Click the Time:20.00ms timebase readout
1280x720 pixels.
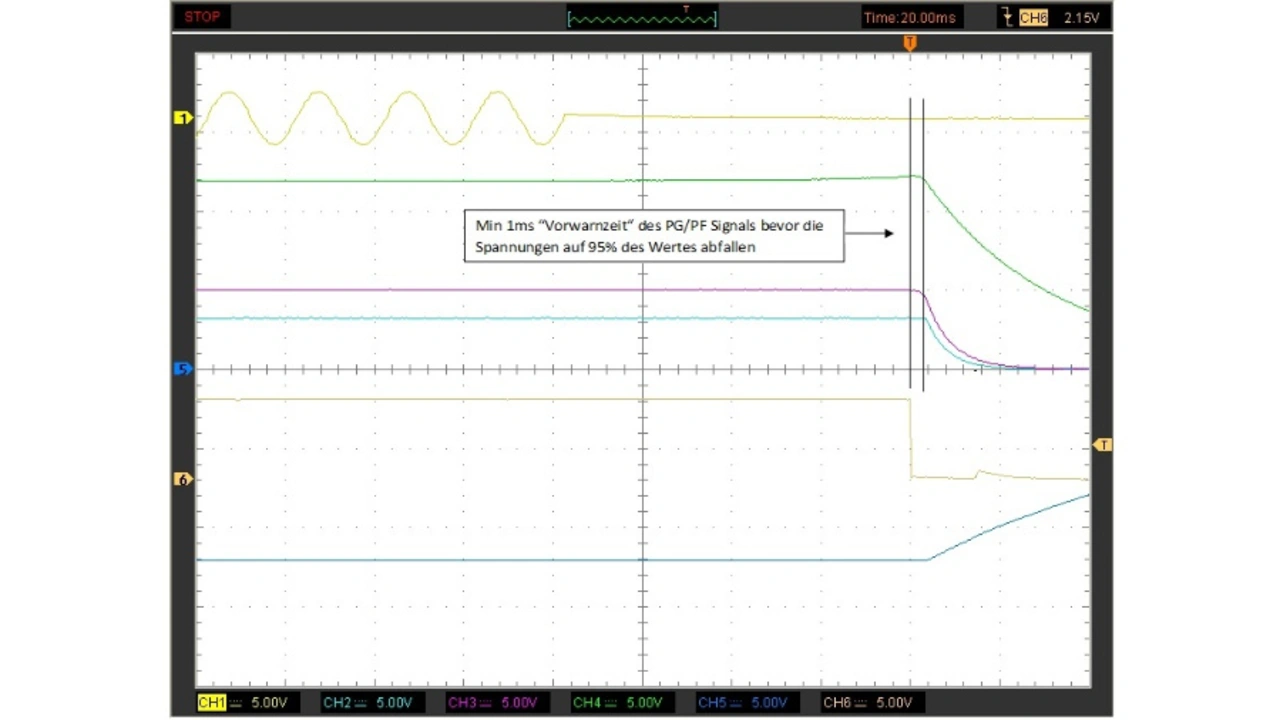click(910, 18)
